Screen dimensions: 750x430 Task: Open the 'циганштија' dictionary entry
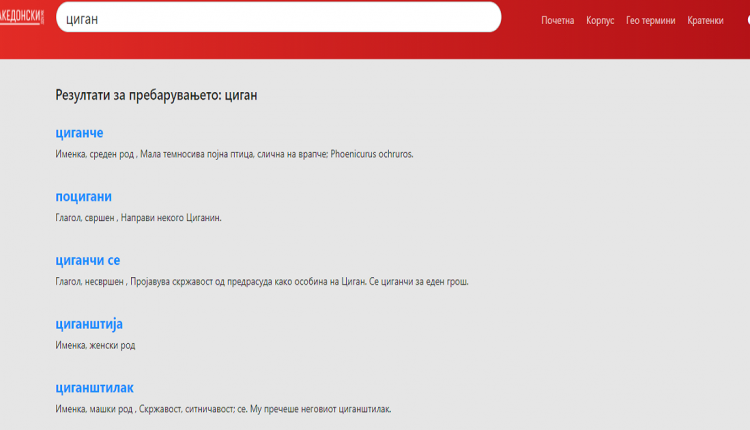(89, 324)
